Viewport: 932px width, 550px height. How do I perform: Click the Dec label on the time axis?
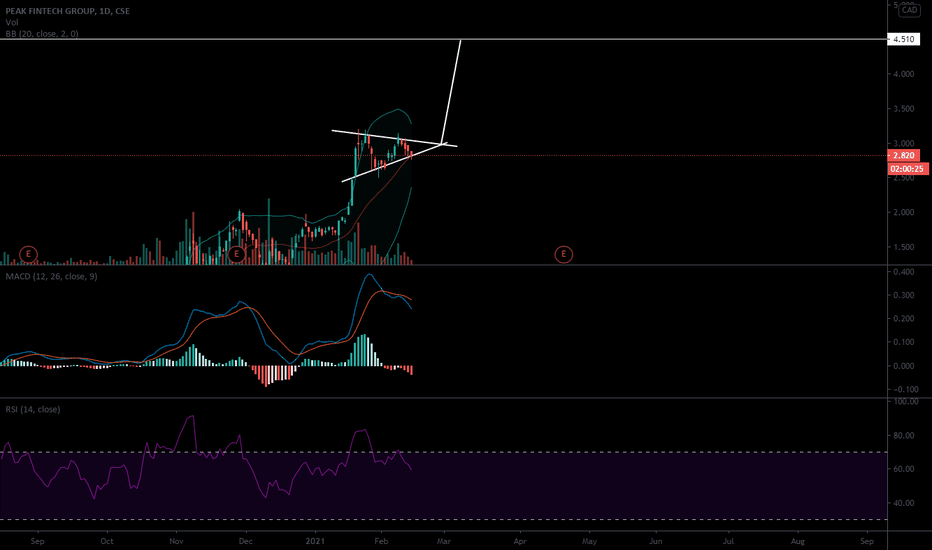click(x=245, y=541)
